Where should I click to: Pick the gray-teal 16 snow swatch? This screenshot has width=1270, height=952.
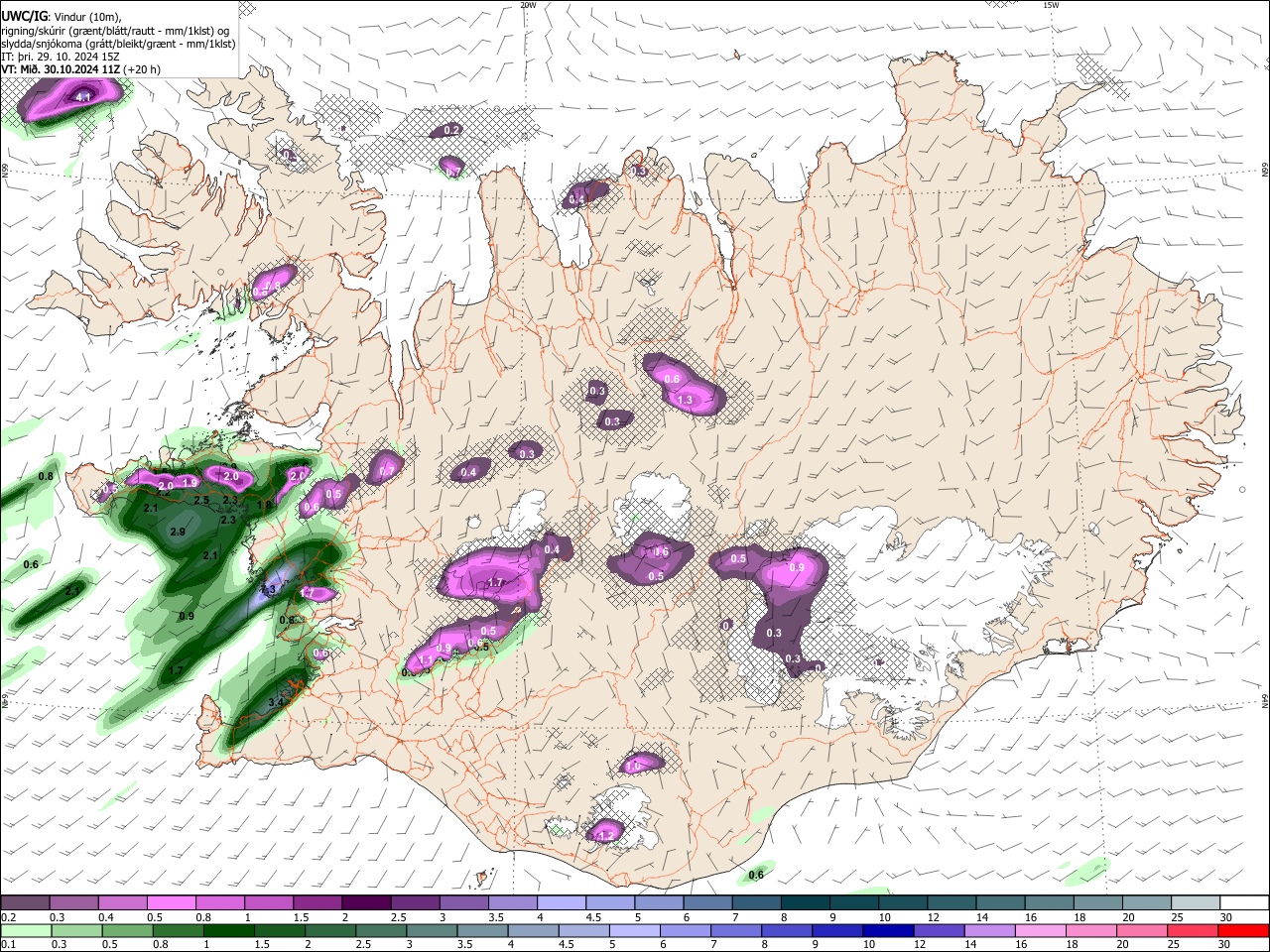1050,903
